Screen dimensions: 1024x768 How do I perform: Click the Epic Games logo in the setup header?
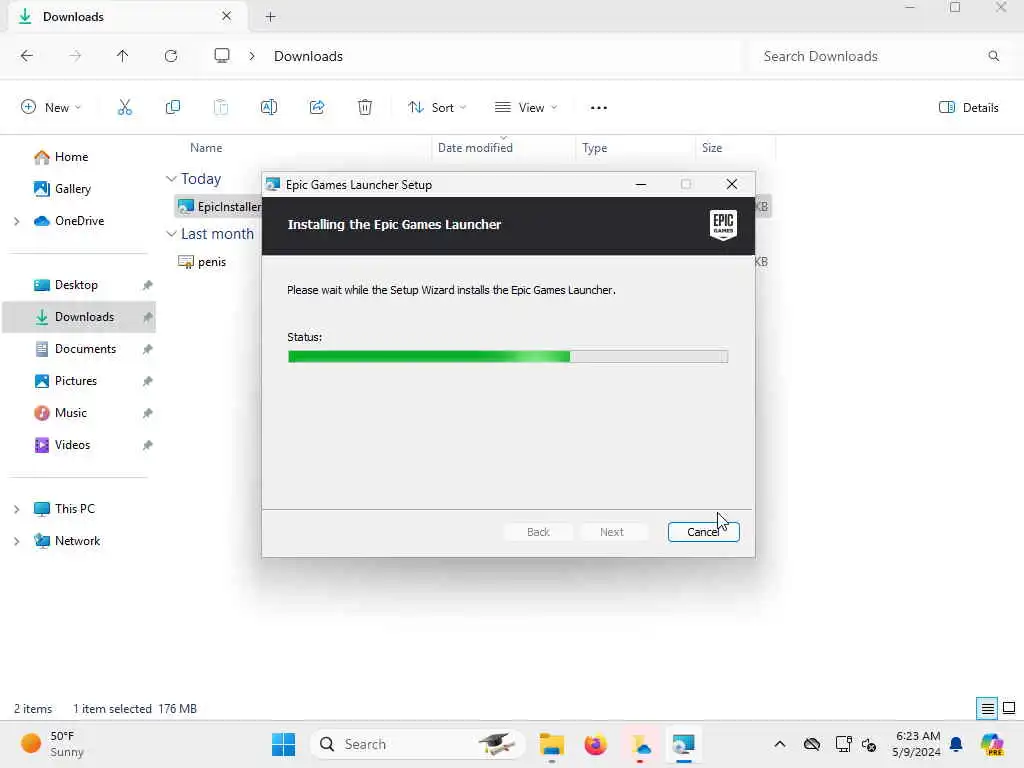point(723,225)
